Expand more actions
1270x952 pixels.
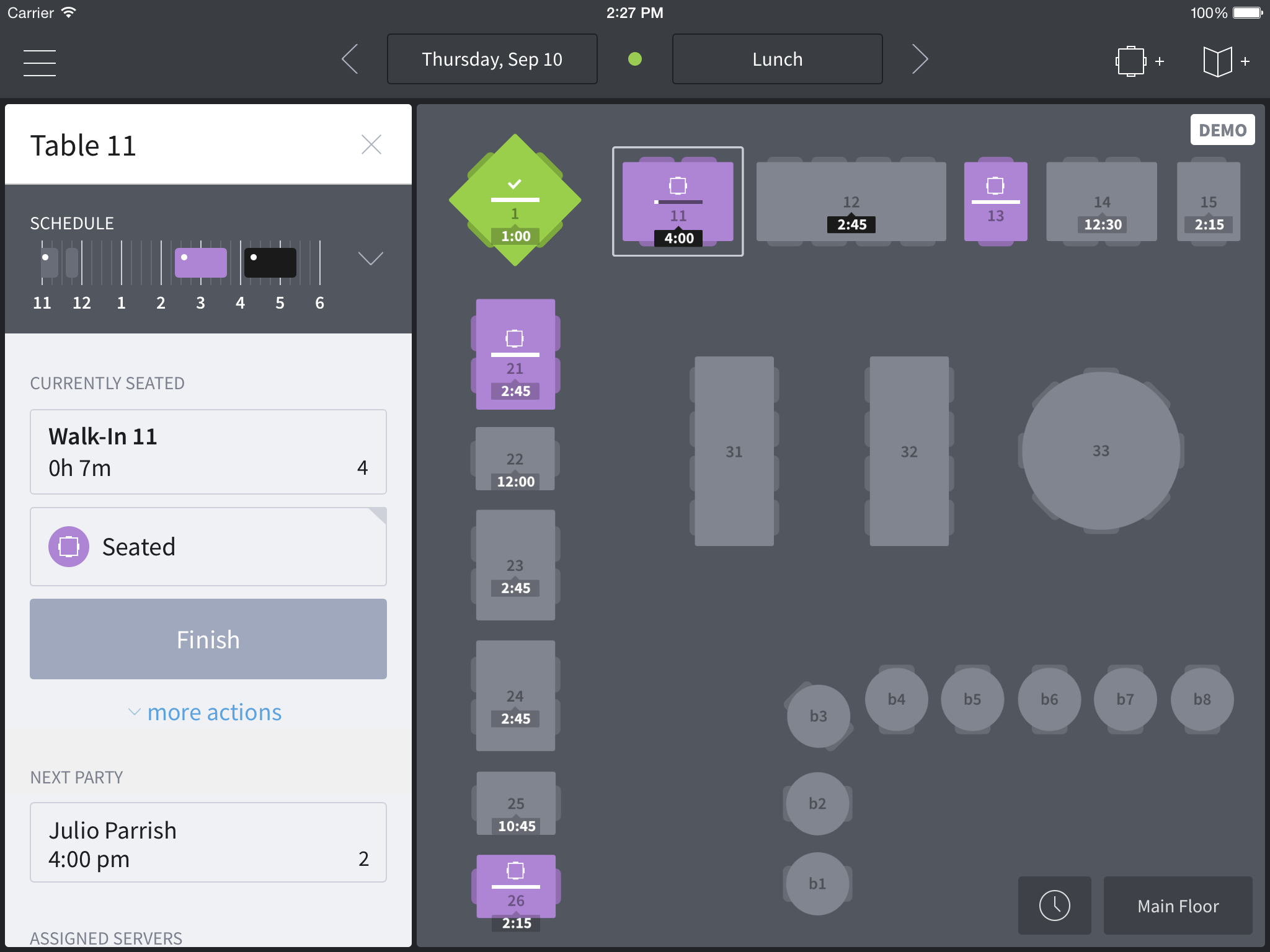point(205,712)
